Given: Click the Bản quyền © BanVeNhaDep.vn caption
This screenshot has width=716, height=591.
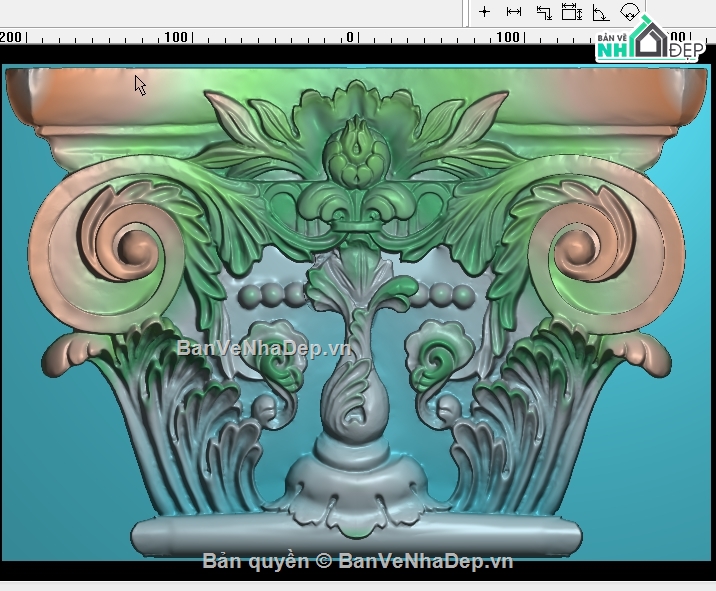Looking at the screenshot, I should (358, 561).
